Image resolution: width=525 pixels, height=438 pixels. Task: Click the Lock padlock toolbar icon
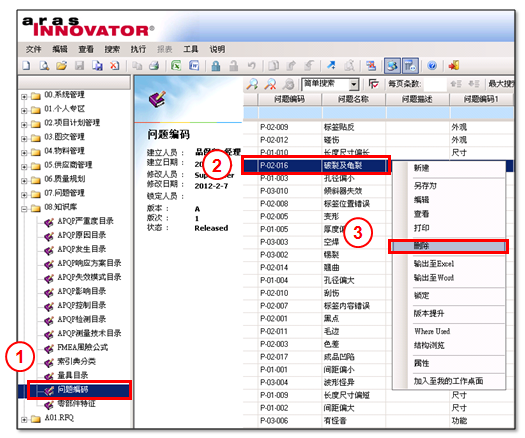[216, 66]
